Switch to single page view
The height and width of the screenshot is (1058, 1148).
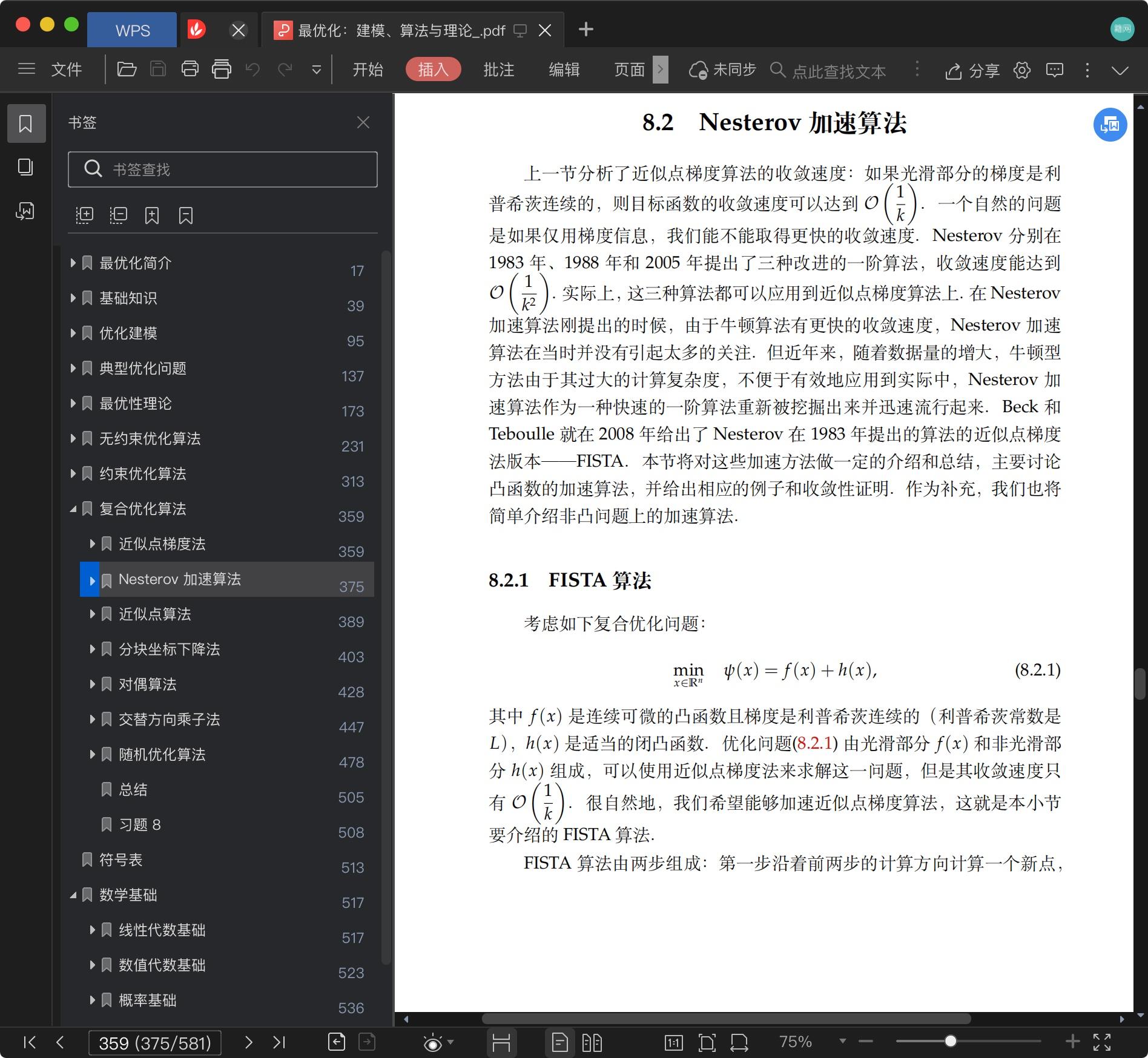(x=560, y=1042)
